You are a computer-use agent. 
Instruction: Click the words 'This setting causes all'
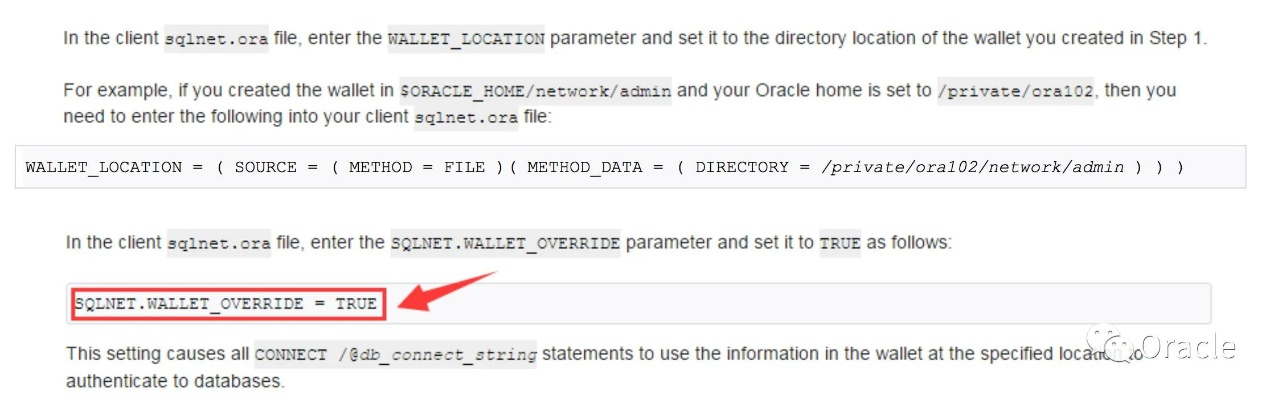157,354
